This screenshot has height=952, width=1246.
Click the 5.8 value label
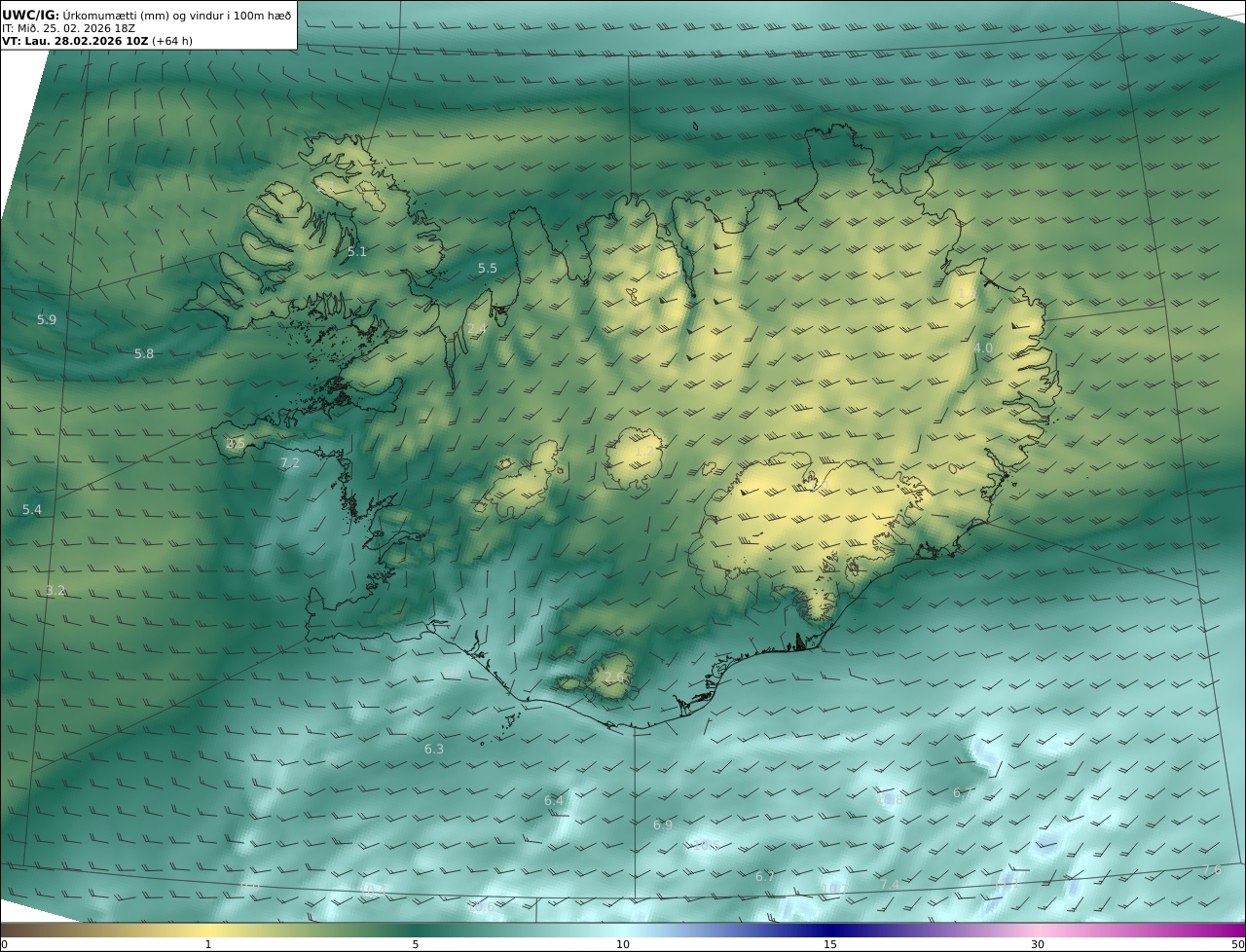click(144, 353)
